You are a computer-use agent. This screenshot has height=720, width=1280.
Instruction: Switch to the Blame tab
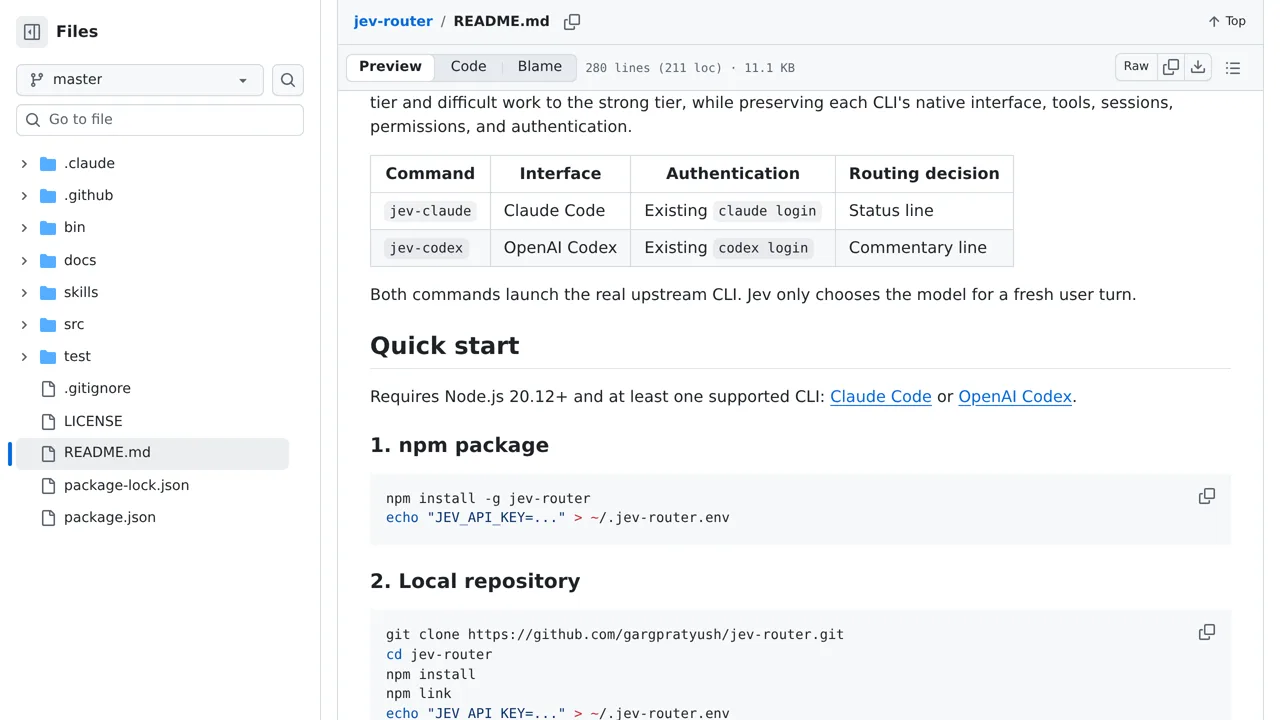pos(540,67)
